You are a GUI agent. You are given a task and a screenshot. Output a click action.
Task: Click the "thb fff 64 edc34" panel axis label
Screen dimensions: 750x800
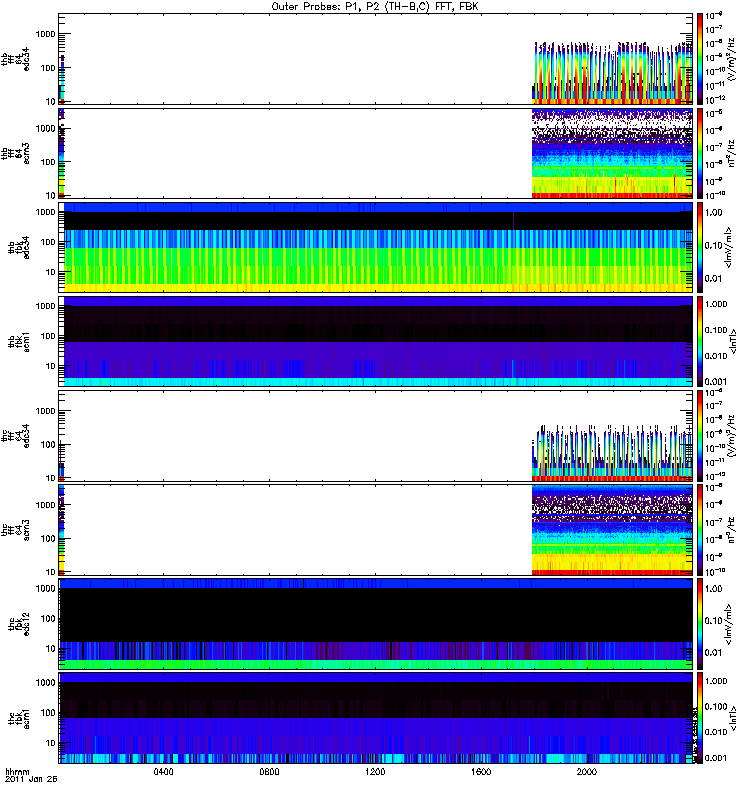pyautogui.click(x=16, y=59)
